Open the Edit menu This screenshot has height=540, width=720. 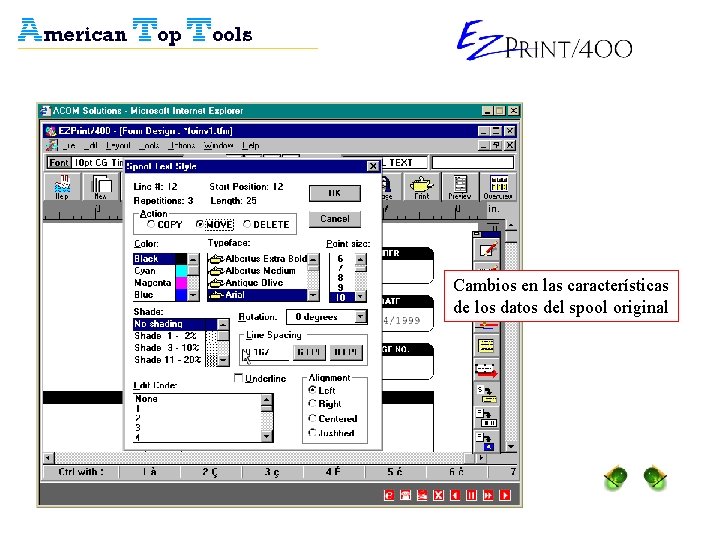(x=91, y=146)
